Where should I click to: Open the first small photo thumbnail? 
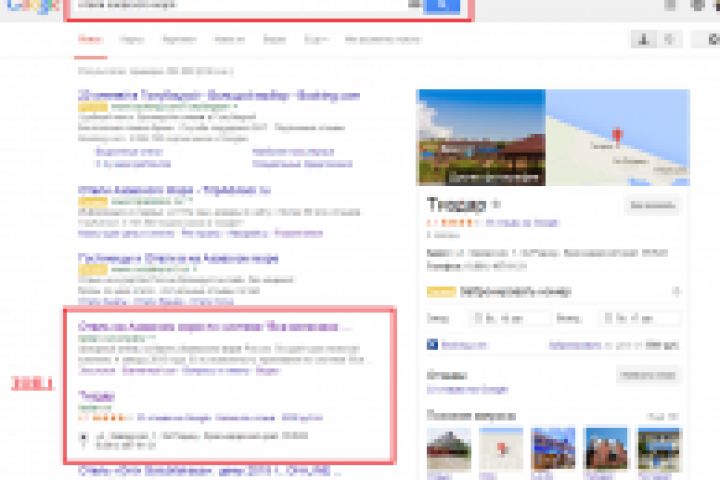[x=449, y=449]
